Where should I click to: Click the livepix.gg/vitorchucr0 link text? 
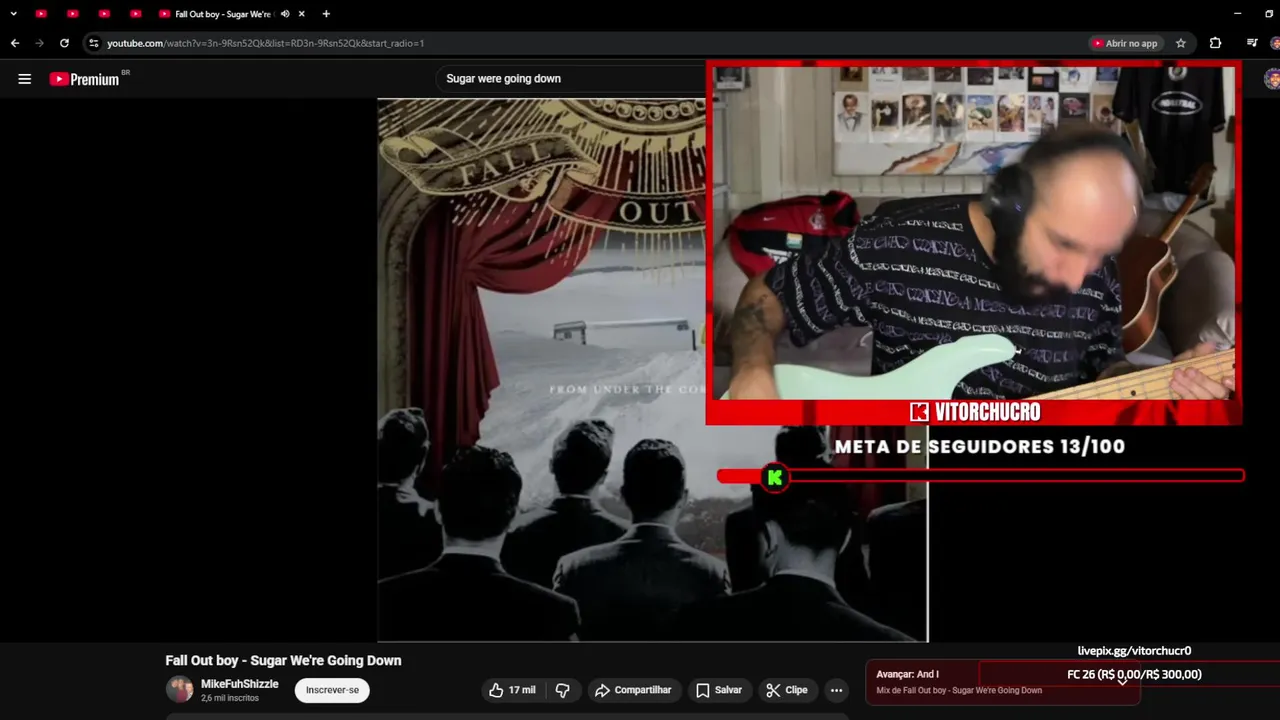coord(1134,651)
